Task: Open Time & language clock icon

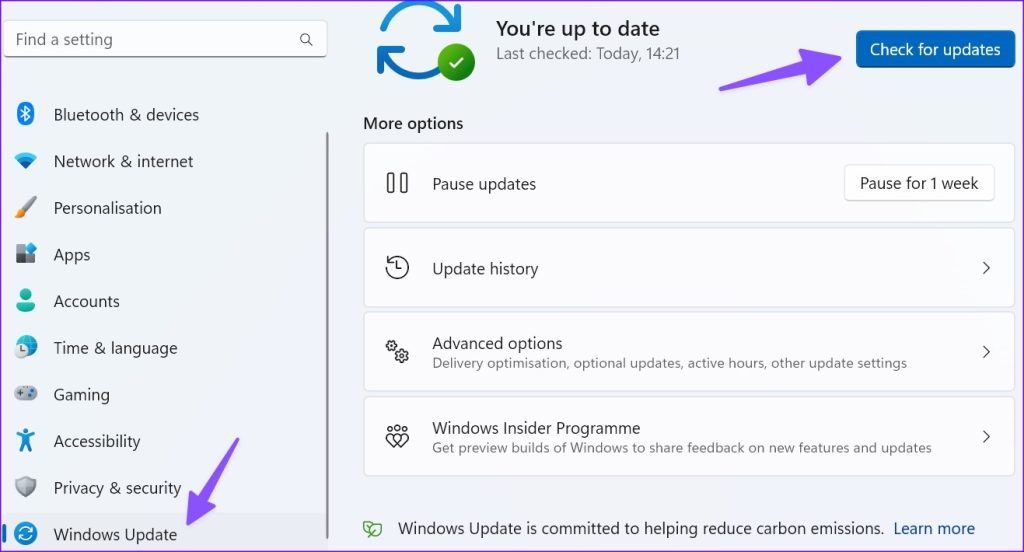Action: click(25, 347)
